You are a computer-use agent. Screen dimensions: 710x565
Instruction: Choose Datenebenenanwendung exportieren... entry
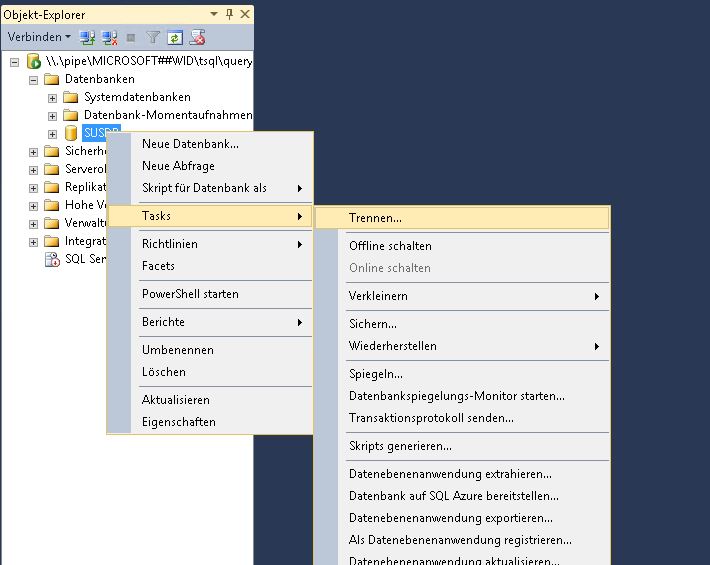click(462, 518)
